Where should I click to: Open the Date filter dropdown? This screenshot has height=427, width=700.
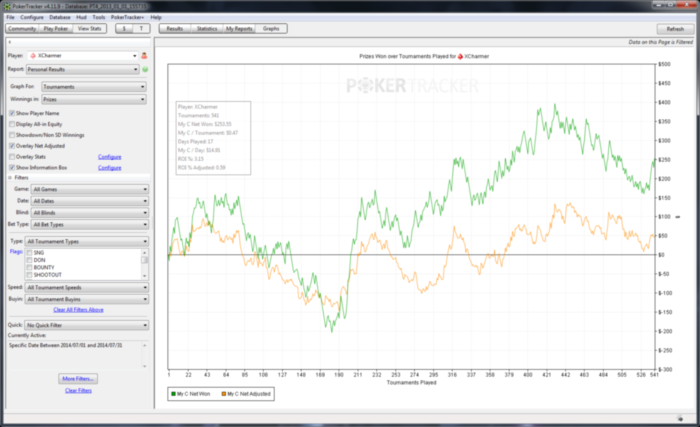(90, 201)
